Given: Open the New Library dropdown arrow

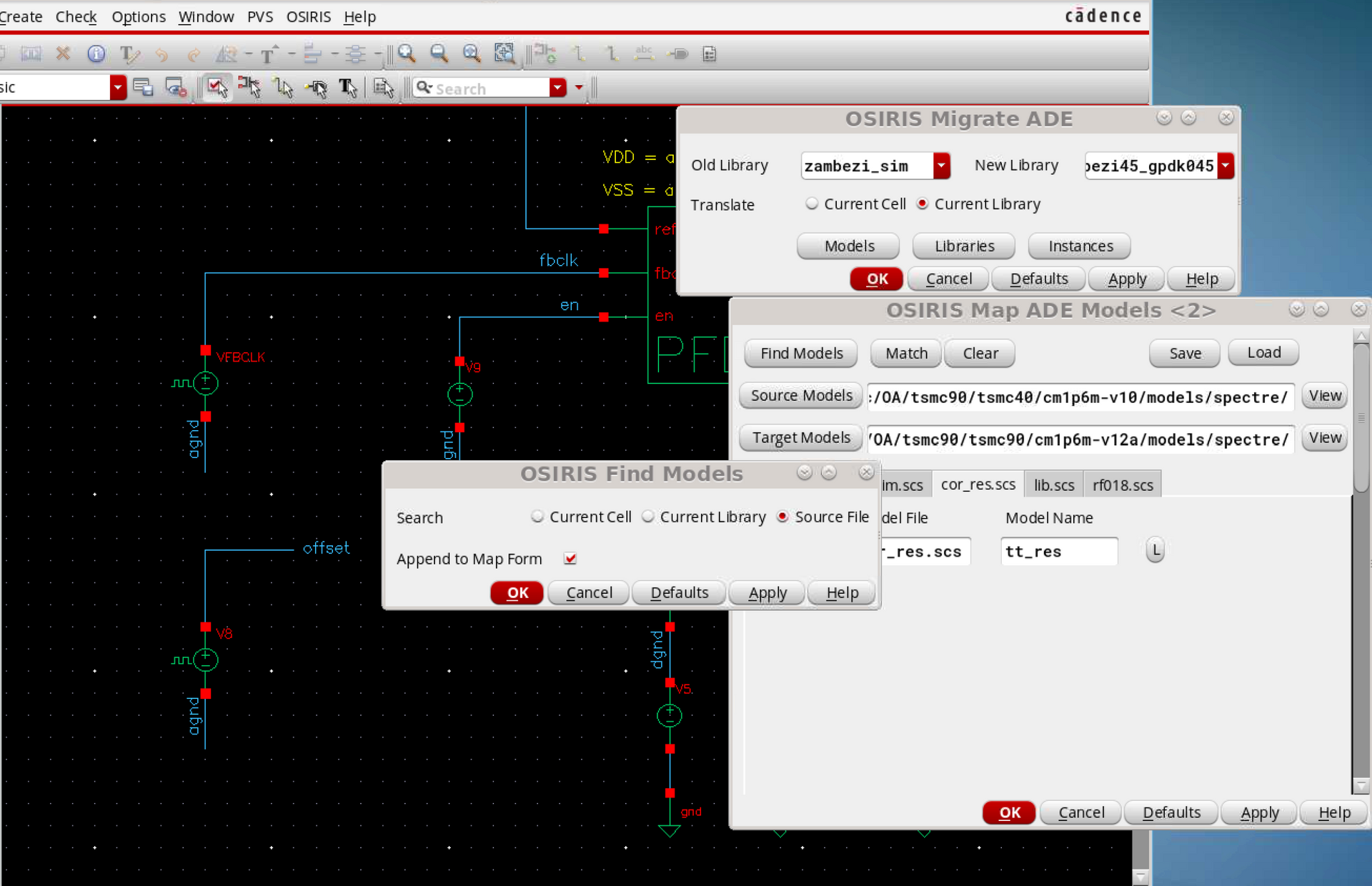Looking at the screenshot, I should [x=1226, y=166].
